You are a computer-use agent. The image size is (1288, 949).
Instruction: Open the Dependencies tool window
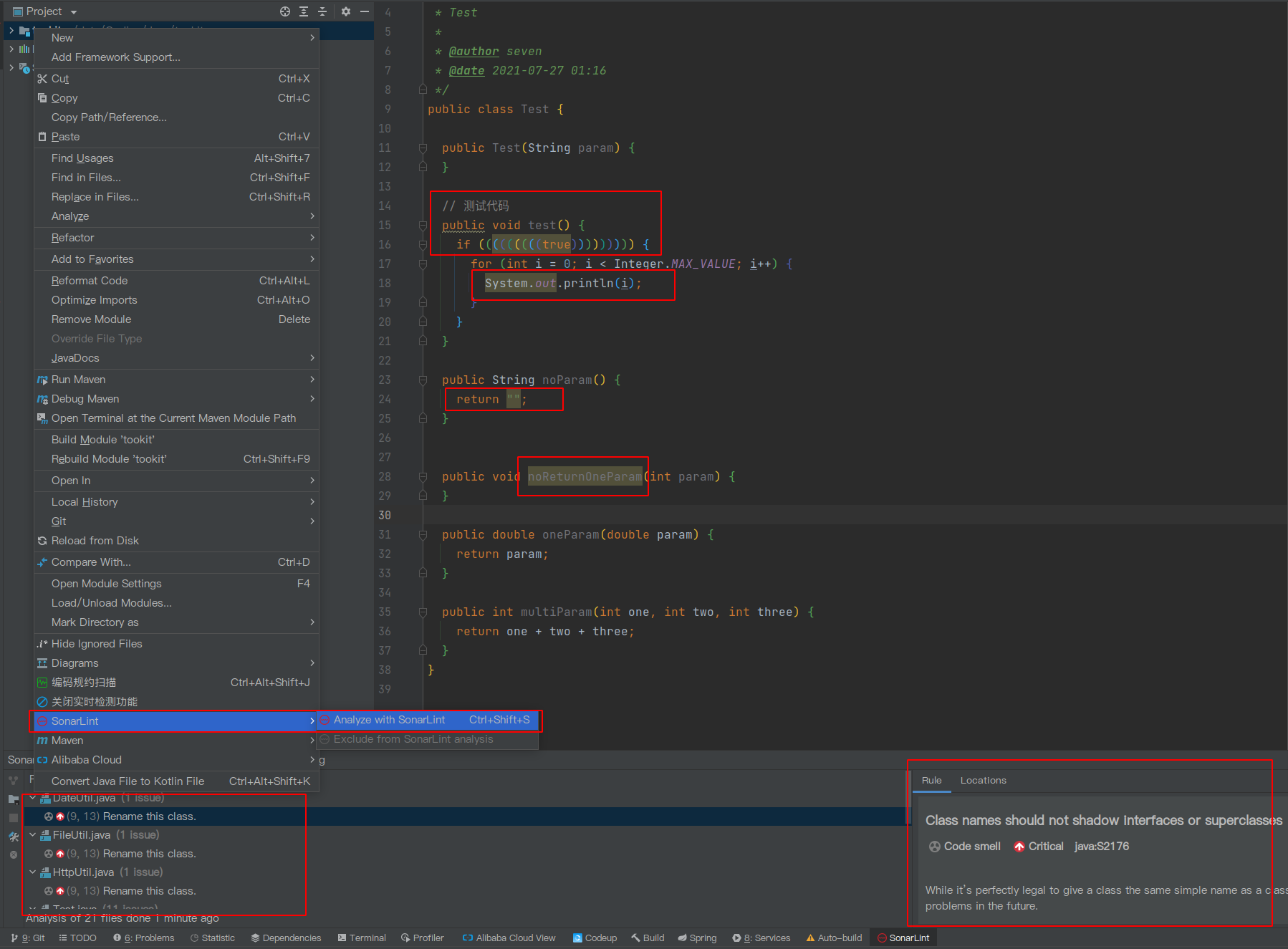click(286, 938)
